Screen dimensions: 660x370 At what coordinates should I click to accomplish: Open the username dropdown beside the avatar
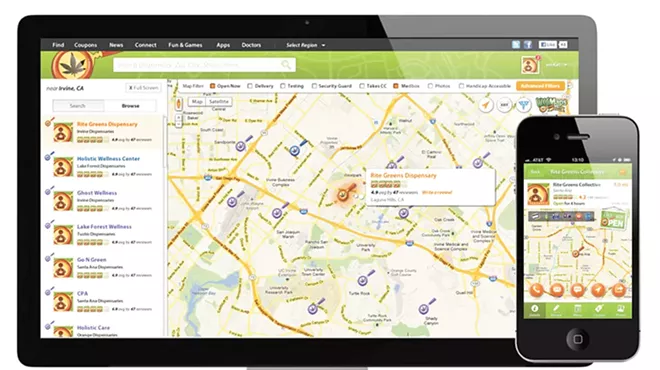(x=556, y=65)
